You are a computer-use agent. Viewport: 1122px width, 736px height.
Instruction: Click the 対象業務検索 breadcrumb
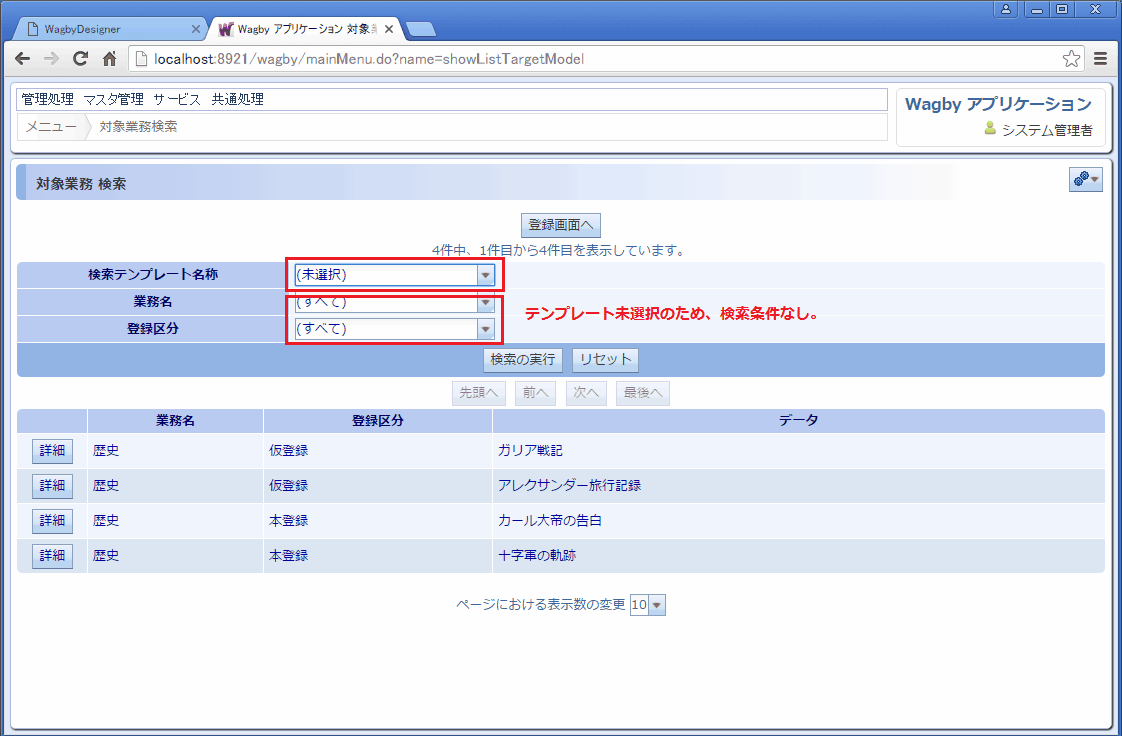click(x=138, y=127)
